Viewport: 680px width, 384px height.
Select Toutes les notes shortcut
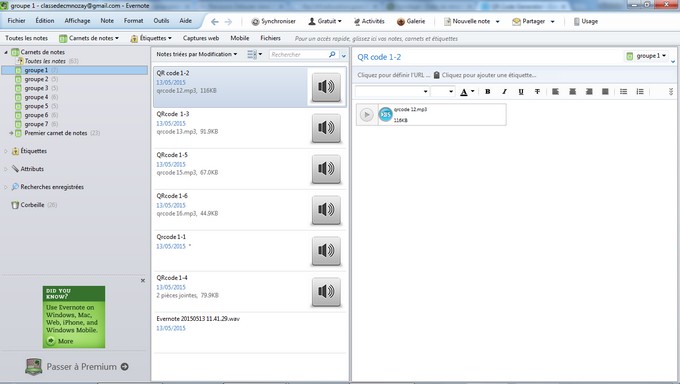[26, 38]
